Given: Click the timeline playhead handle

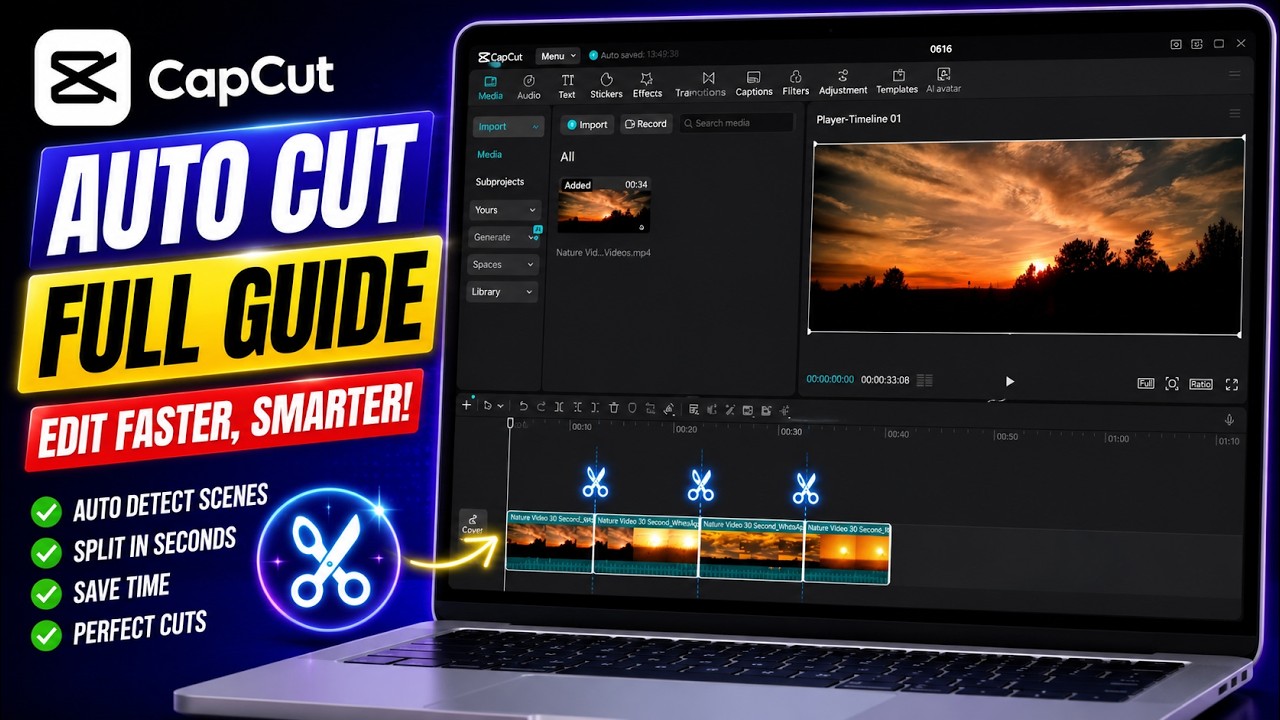Looking at the screenshot, I should [x=510, y=424].
